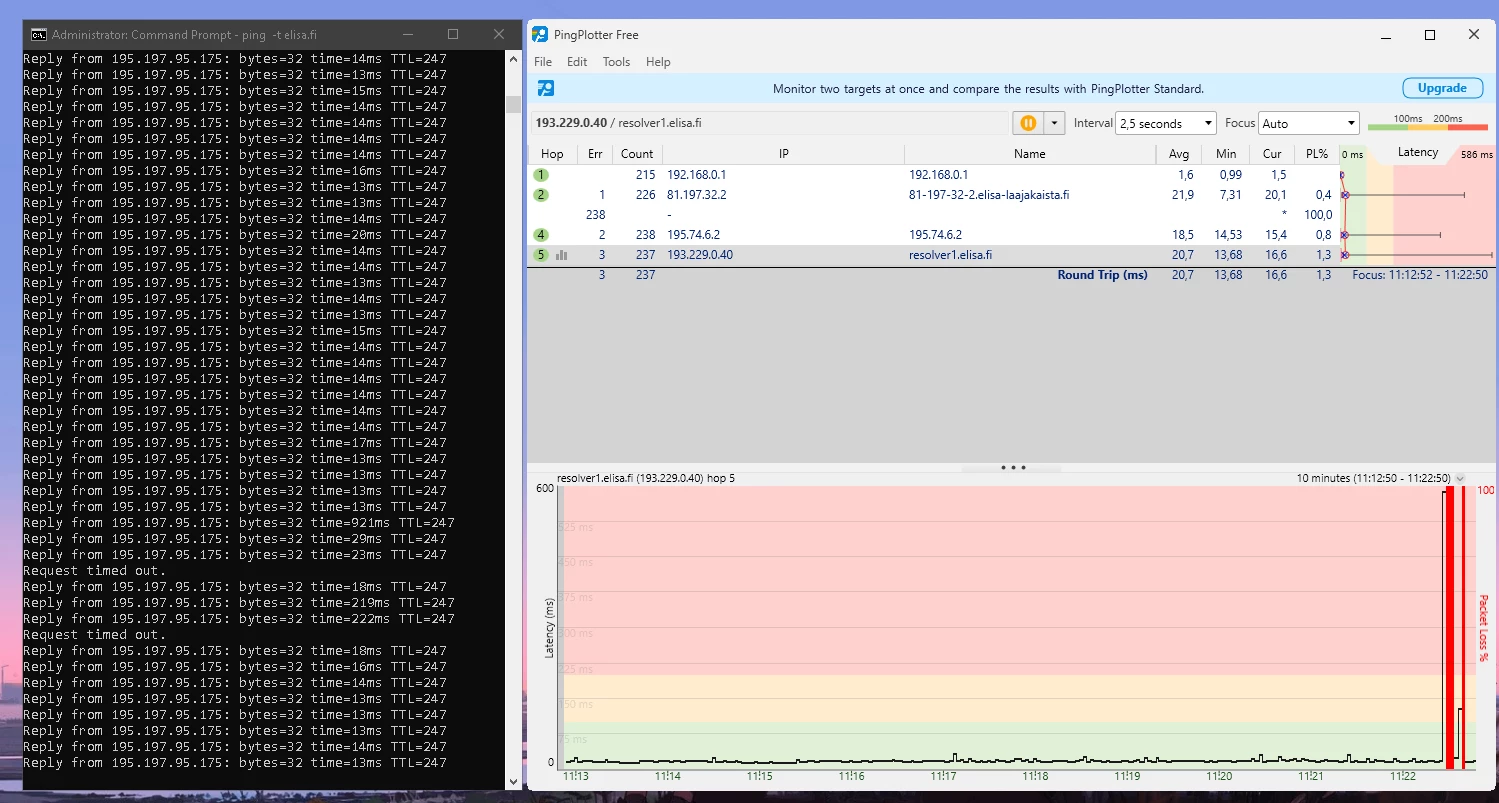Click the hop 5 green circle icon

coord(541,255)
